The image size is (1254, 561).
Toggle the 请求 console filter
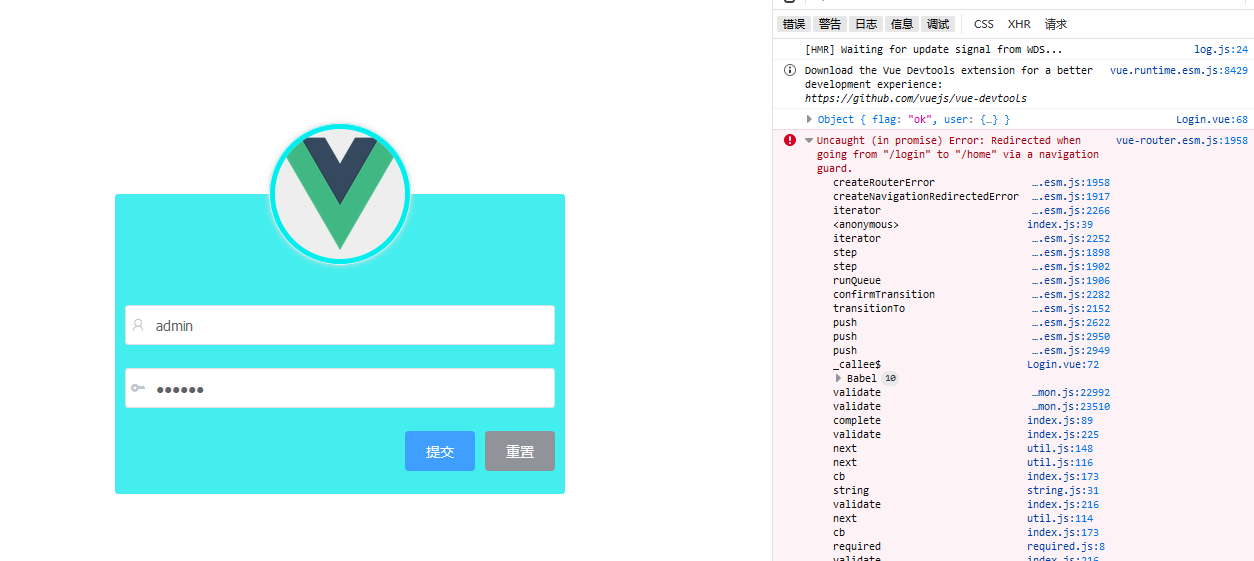pyautogui.click(x=1056, y=24)
